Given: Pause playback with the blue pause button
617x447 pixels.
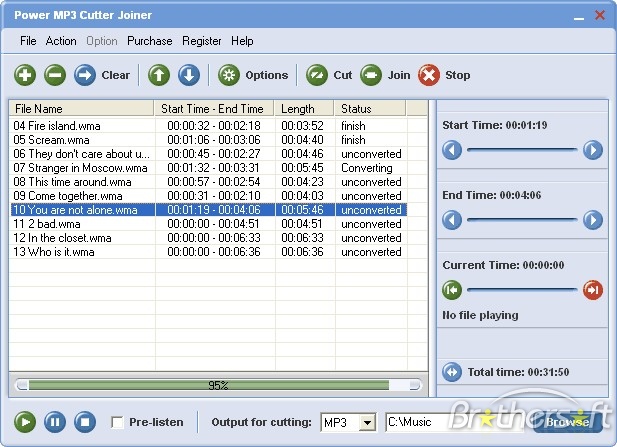Looking at the screenshot, I should pyautogui.click(x=55, y=422).
